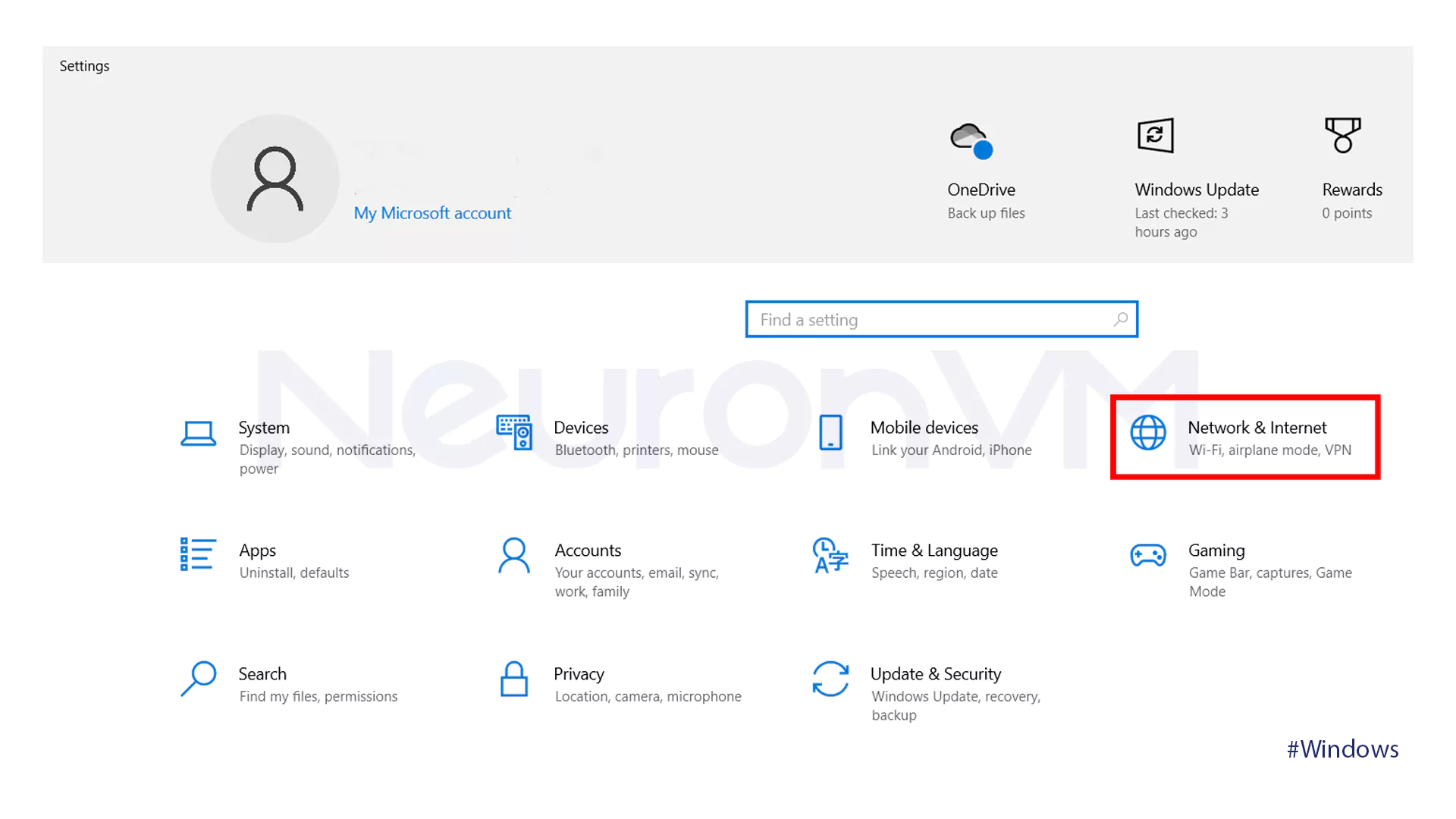Screen dimensions: 1456x819
Task: Click 'Wi-Fi, airplane mode, VPN' description
Action: (1270, 450)
